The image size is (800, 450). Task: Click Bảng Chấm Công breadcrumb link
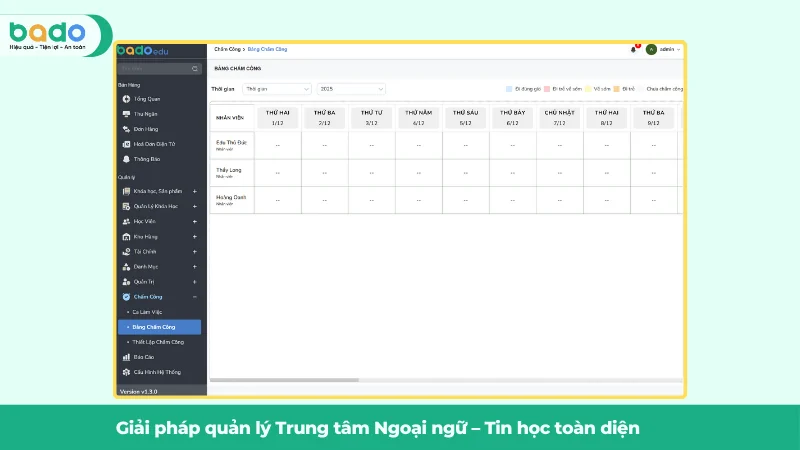[x=267, y=49]
